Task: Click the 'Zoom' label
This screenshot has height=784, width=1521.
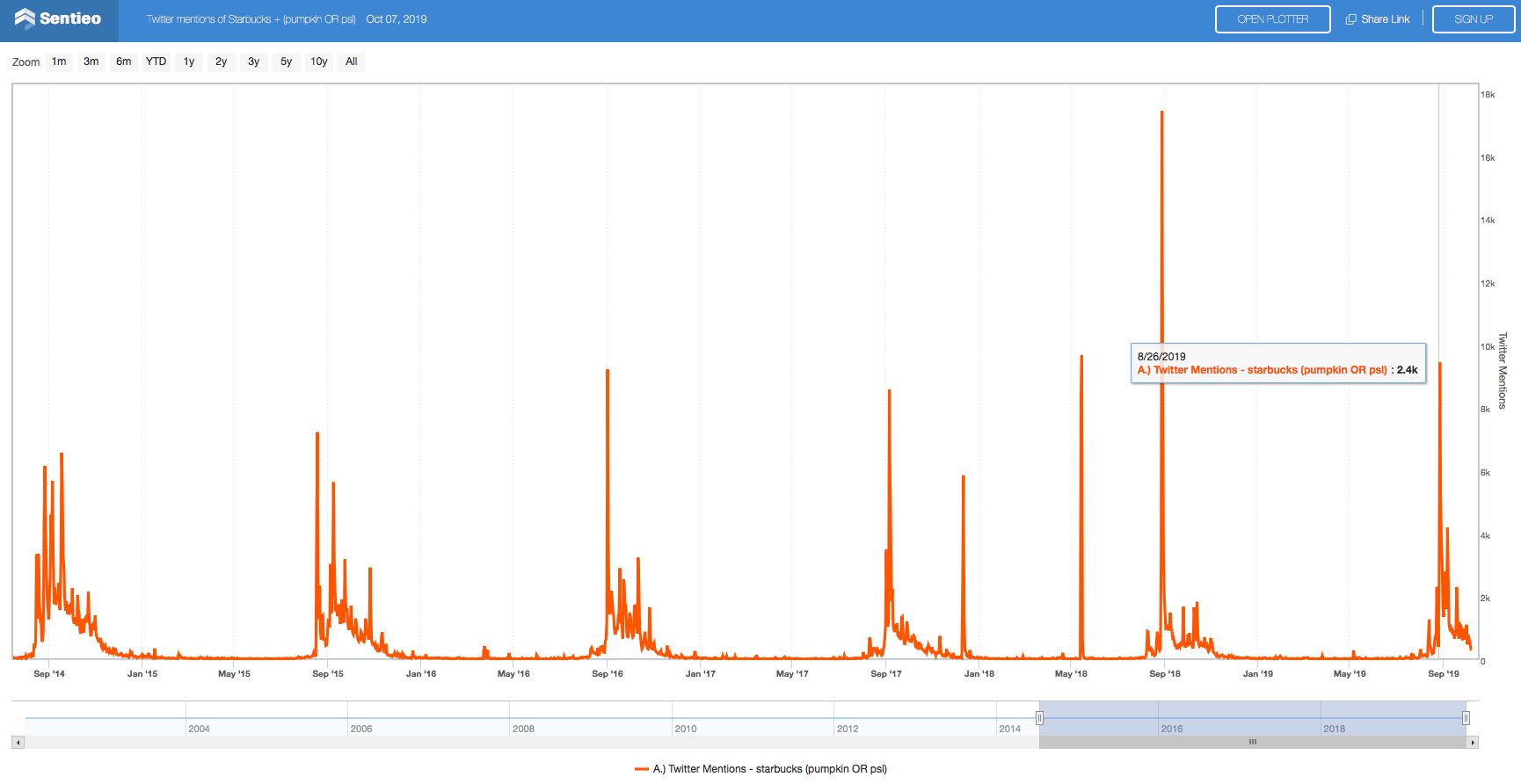Action: tap(25, 62)
